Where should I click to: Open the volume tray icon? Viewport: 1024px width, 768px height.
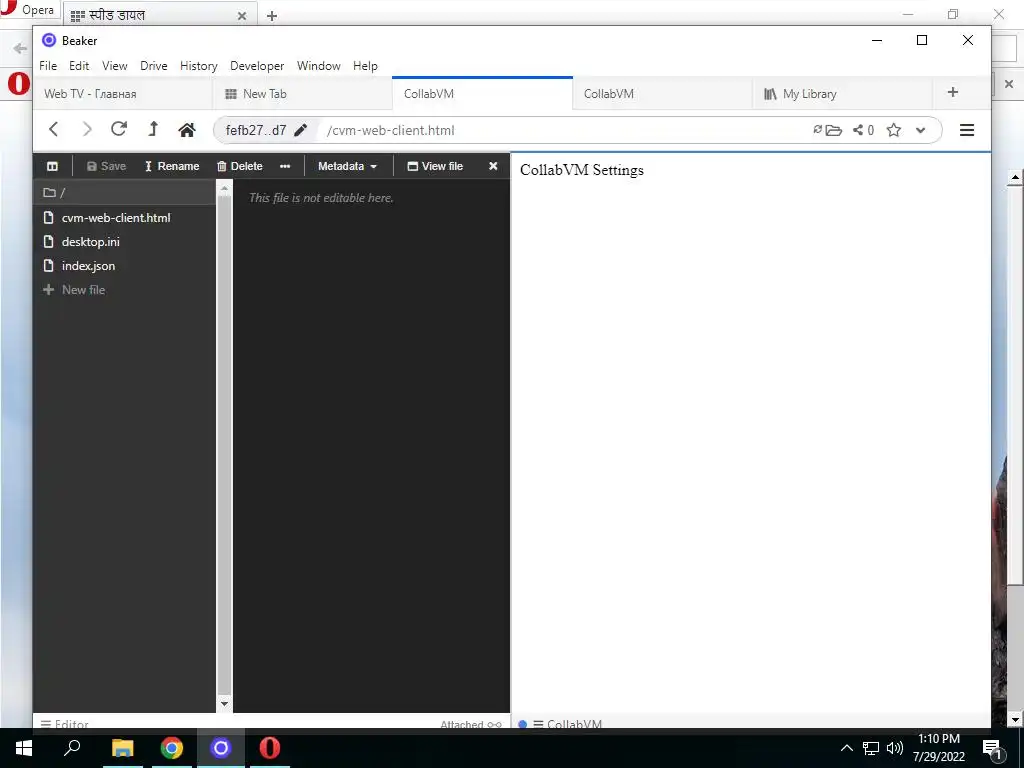point(895,748)
